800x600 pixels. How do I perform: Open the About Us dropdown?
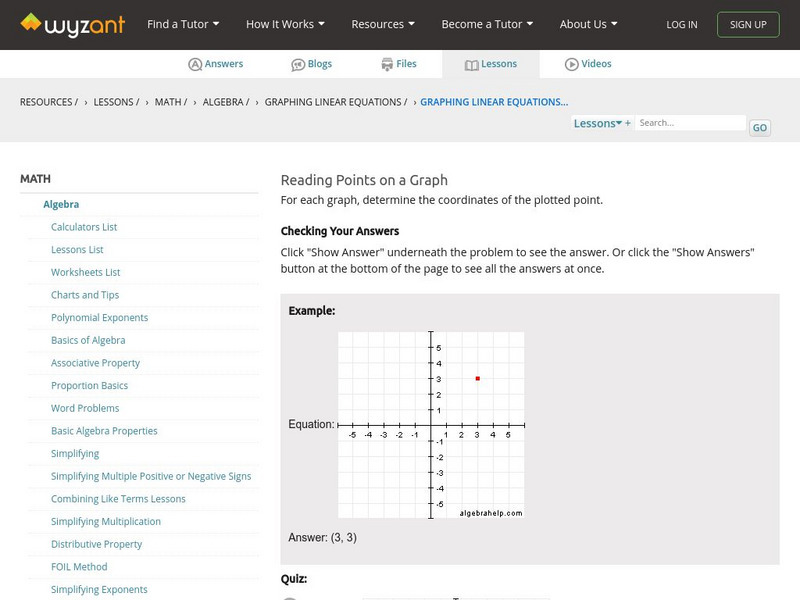tap(588, 25)
